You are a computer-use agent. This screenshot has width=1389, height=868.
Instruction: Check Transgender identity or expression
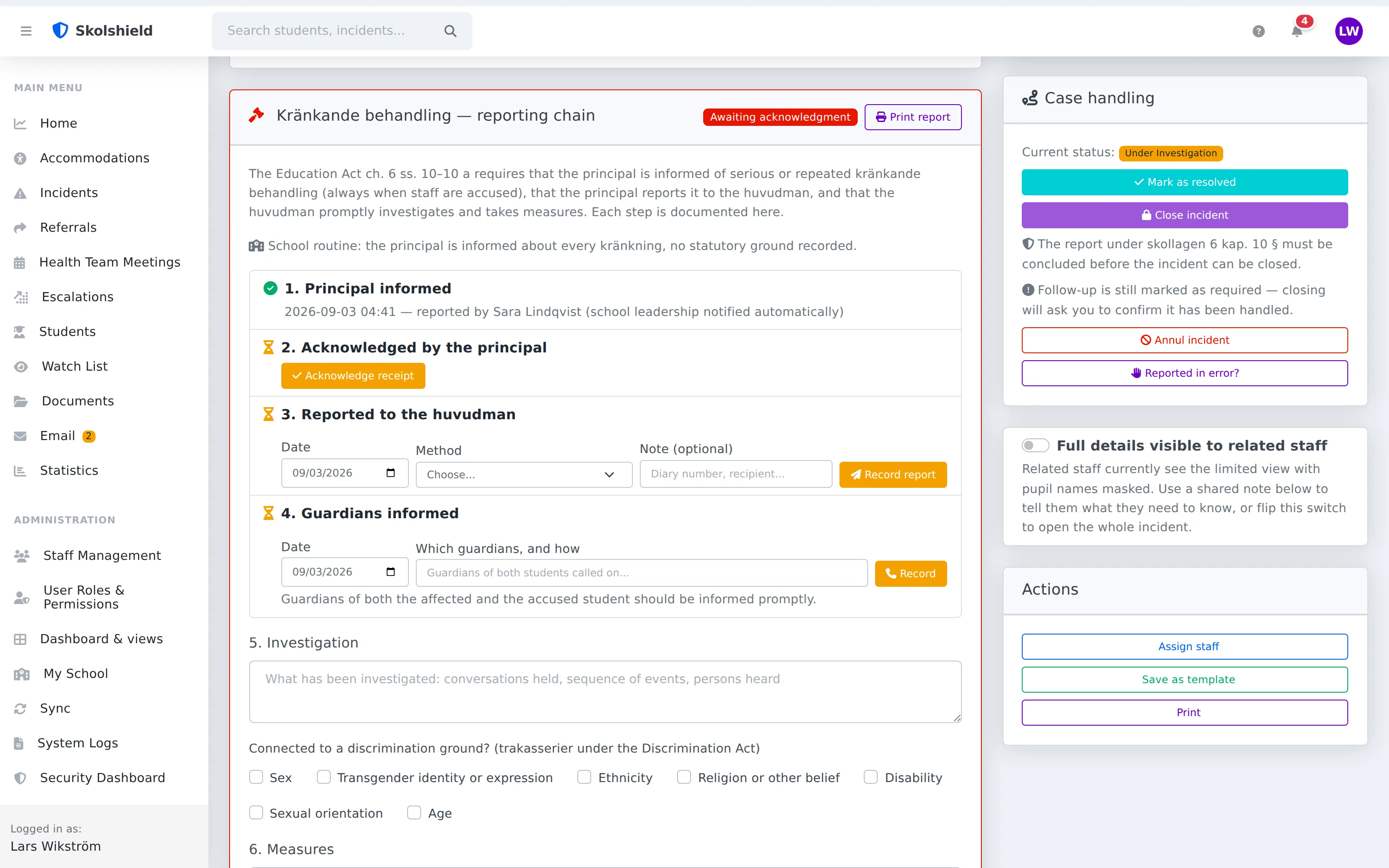click(324, 777)
